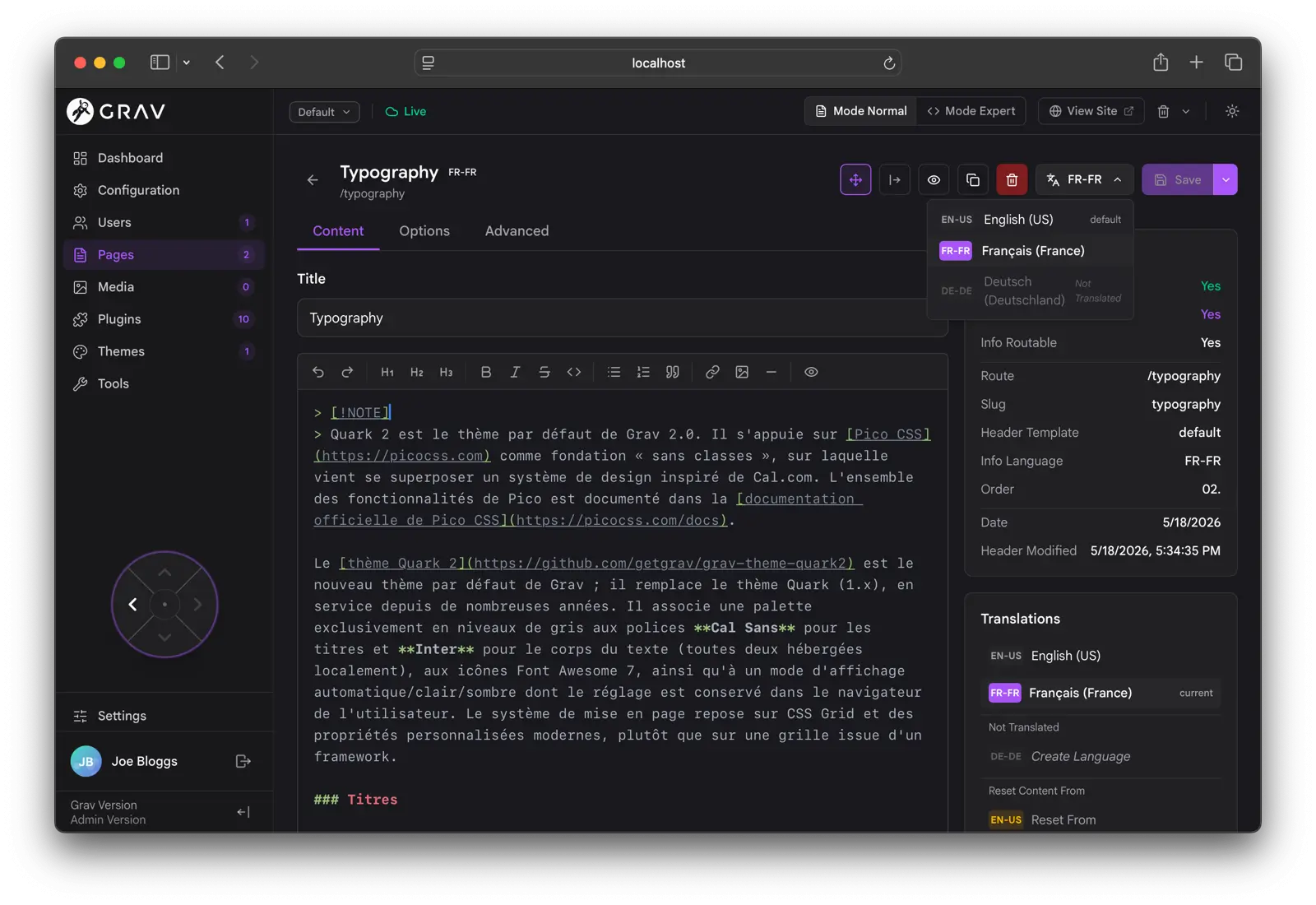Toggle light/dark theme sun icon
This screenshot has width=1316, height=905.
(1232, 111)
